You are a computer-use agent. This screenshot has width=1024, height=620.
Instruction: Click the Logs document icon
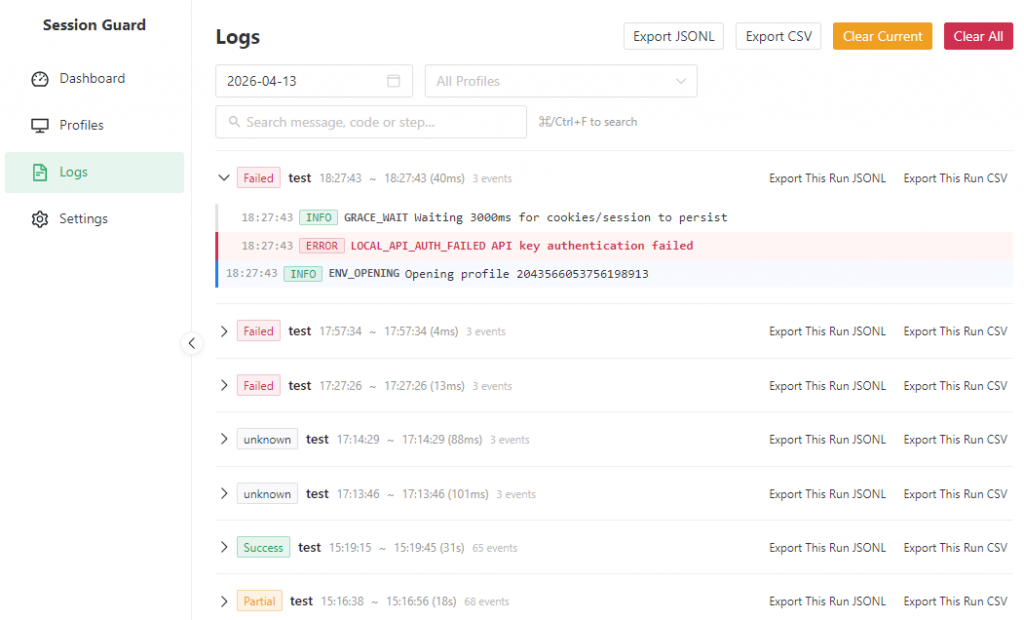[x=40, y=173]
